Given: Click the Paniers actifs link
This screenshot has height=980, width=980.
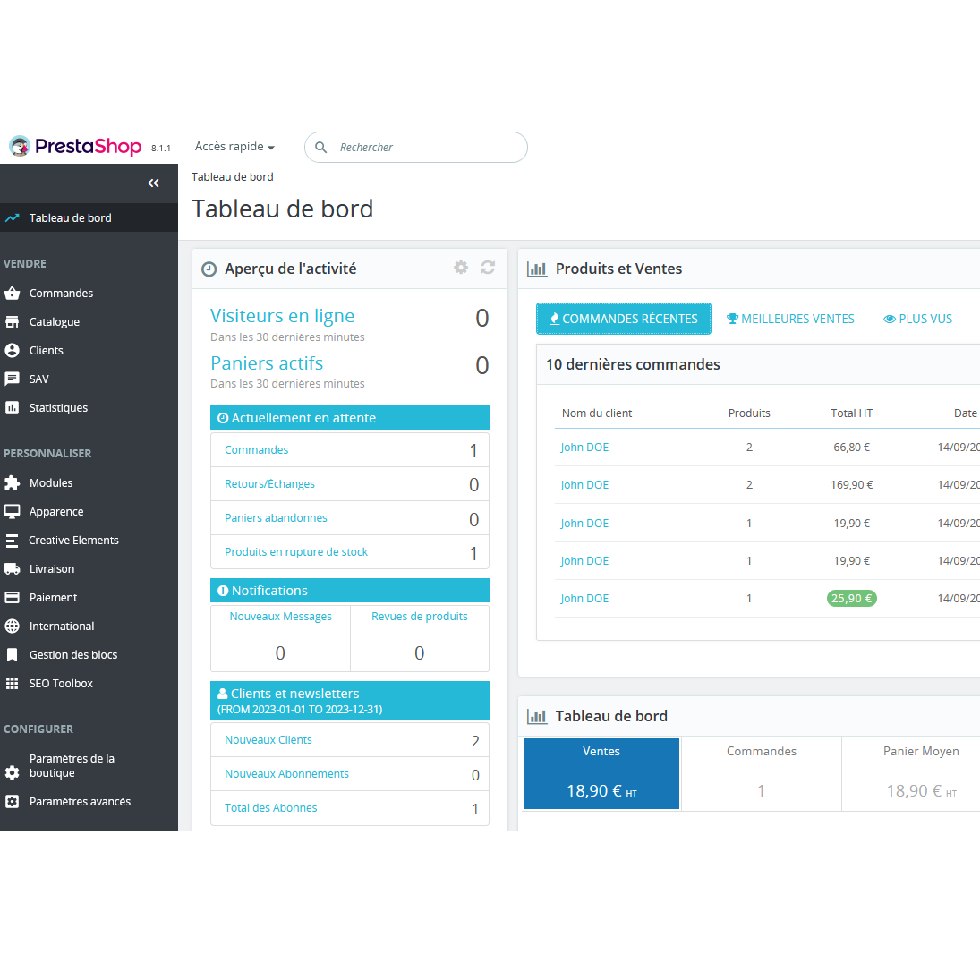Looking at the screenshot, I should [267, 363].
